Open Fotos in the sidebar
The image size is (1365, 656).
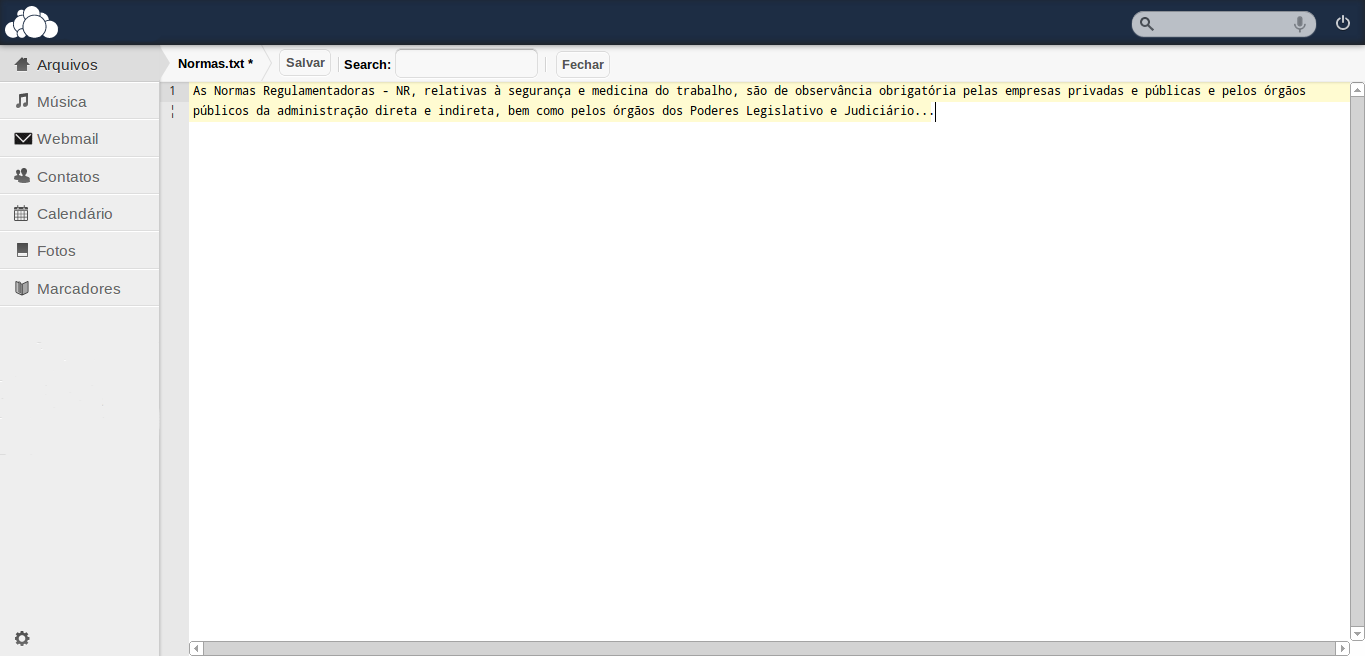[x=80, y=250]
